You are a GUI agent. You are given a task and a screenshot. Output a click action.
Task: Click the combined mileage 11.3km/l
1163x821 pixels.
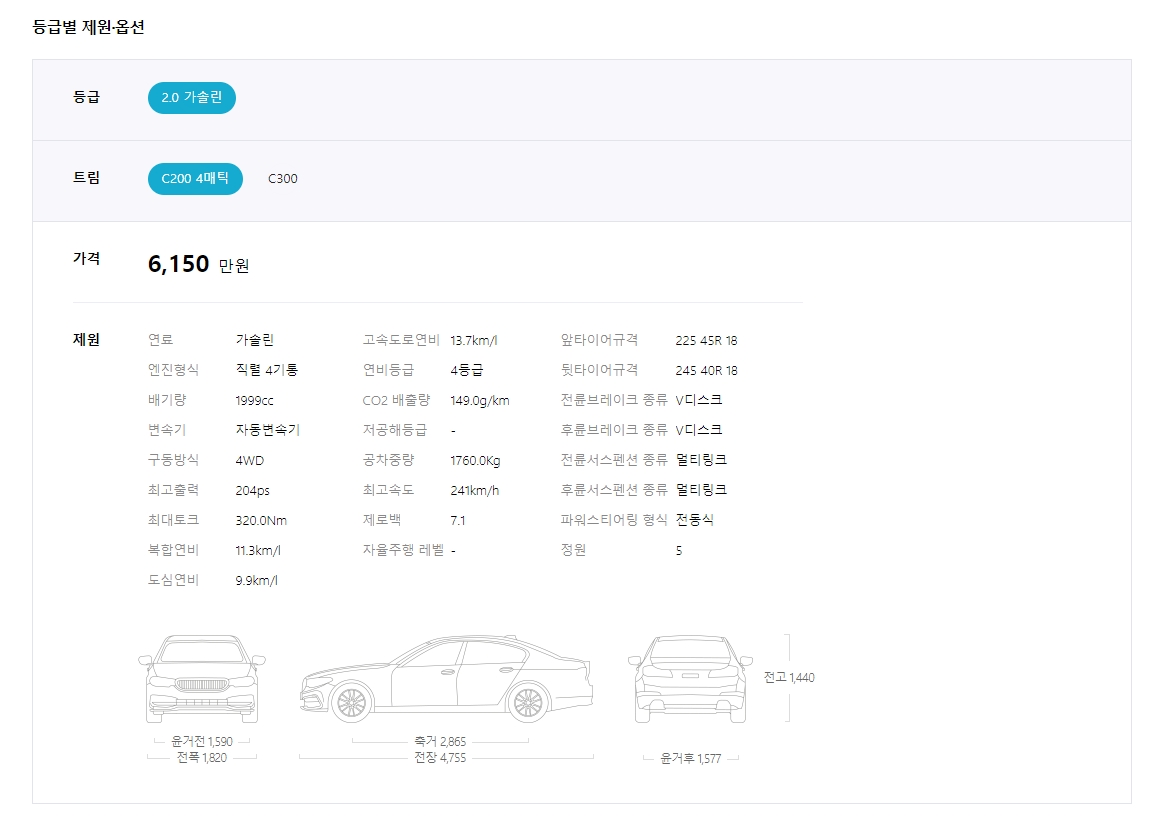point(258,550)
